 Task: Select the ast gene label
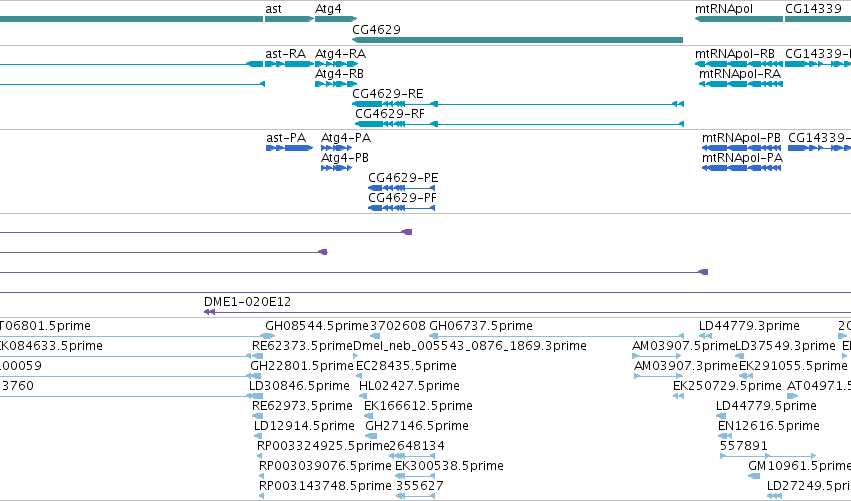click(273, 9)
